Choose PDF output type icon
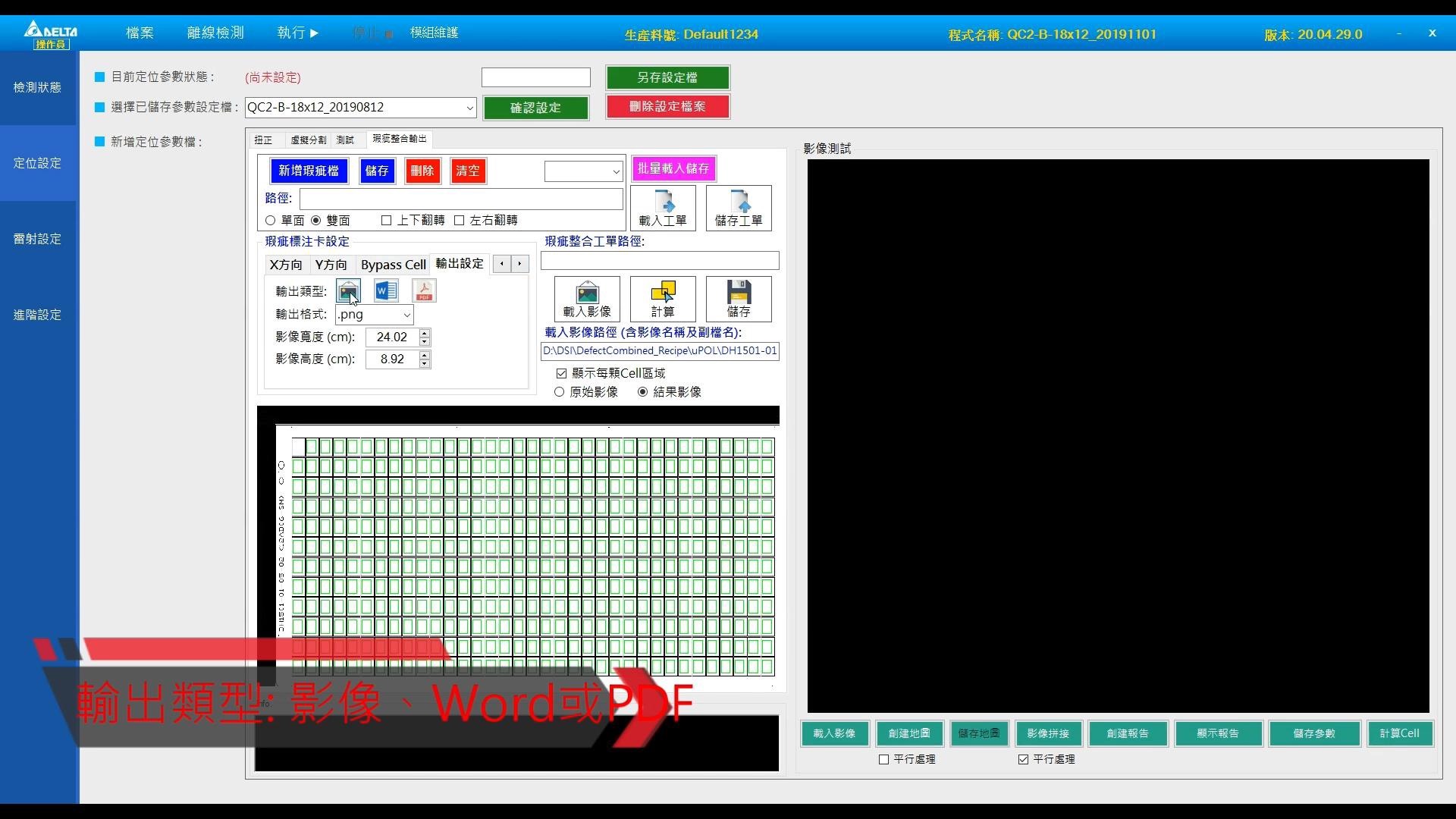 point(424,291)
